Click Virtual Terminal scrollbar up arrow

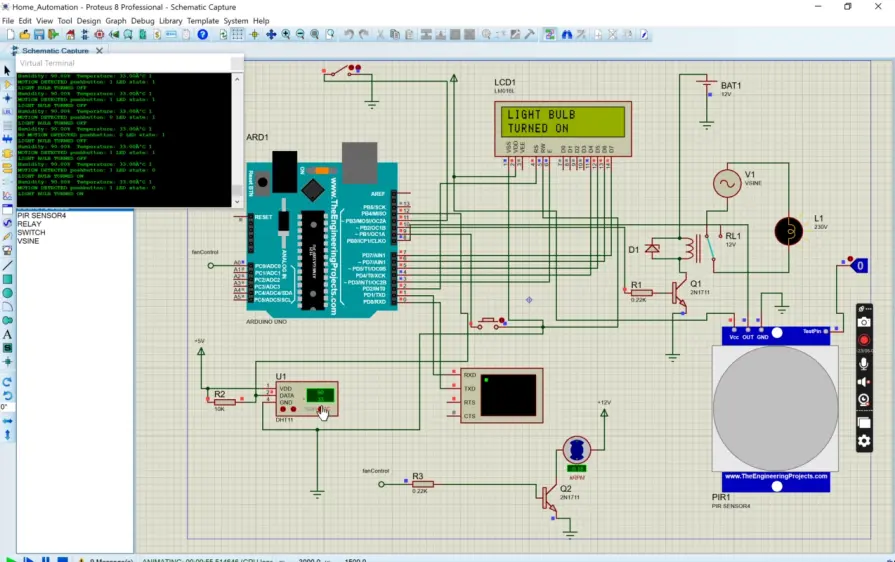(x=237, y=79)
